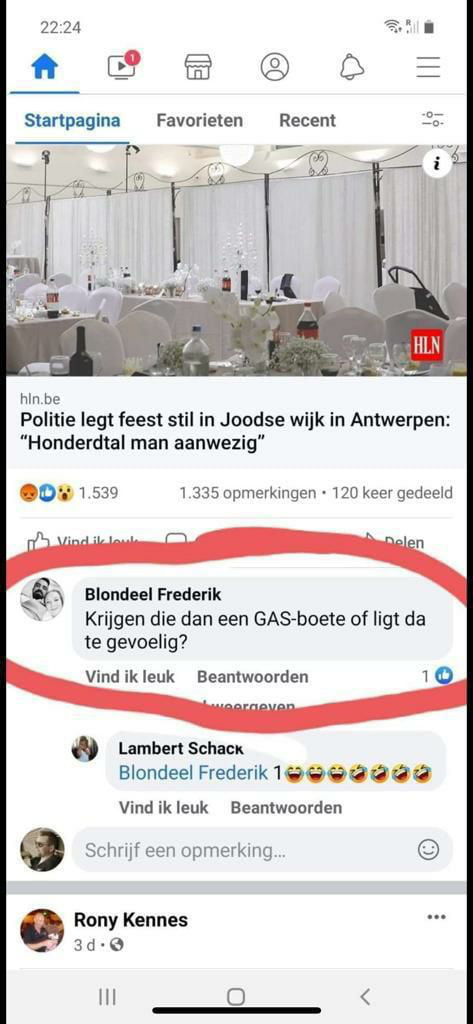Image resolution: width=473 pixels, height=1024 pixels.
Task: Open the profile icon in top bar
Action: click(x=274, y=67)
